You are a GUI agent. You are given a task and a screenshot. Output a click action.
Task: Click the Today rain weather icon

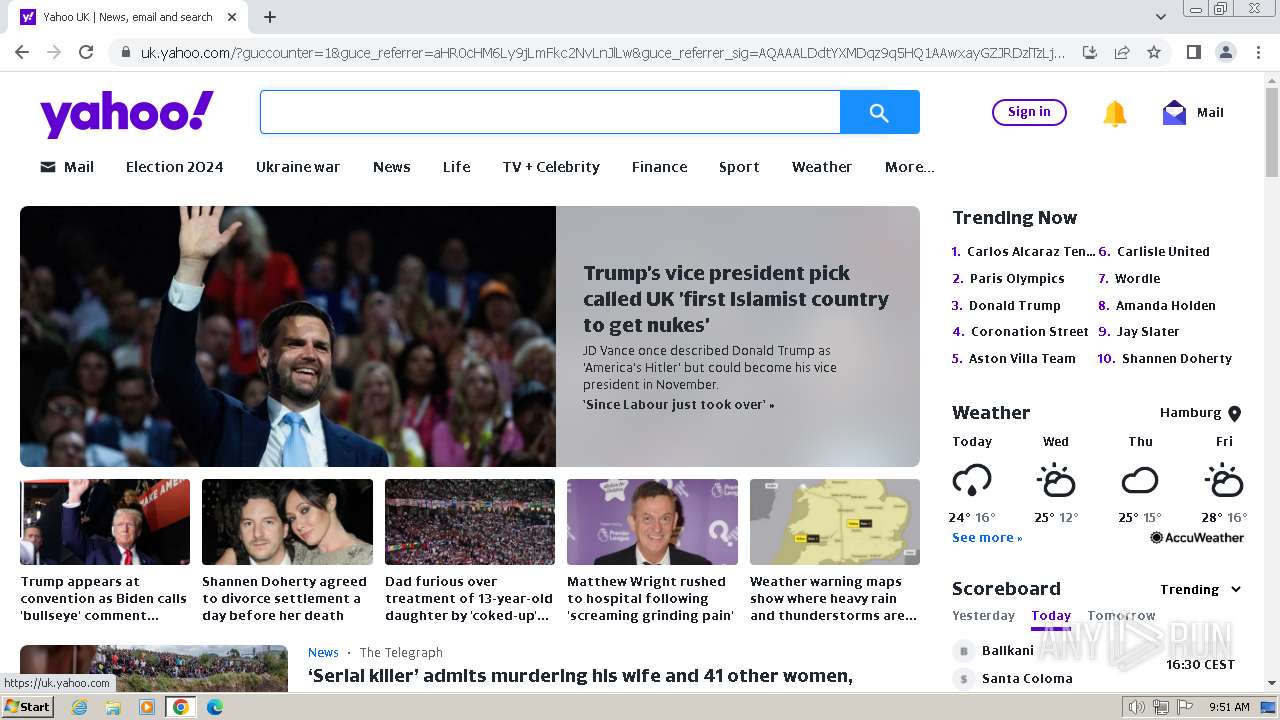click(x=972, y=481)
